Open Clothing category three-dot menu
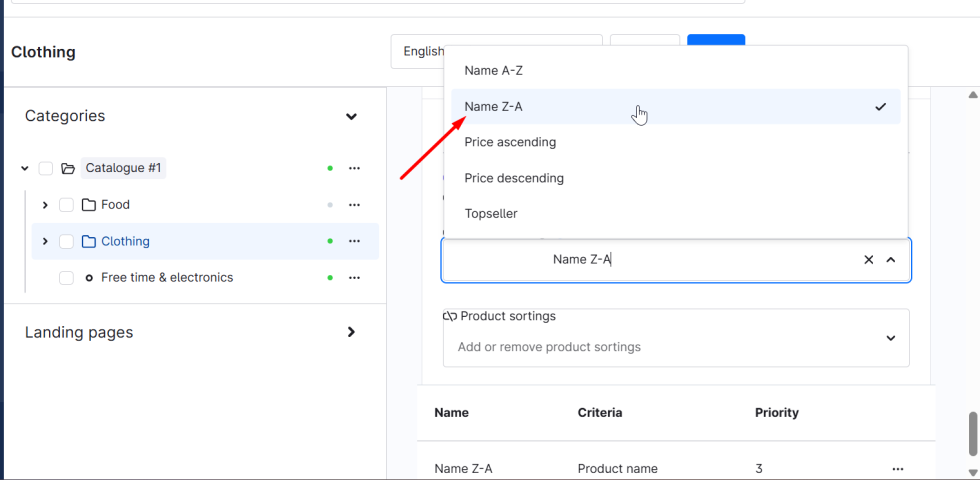 click(354, 241)
